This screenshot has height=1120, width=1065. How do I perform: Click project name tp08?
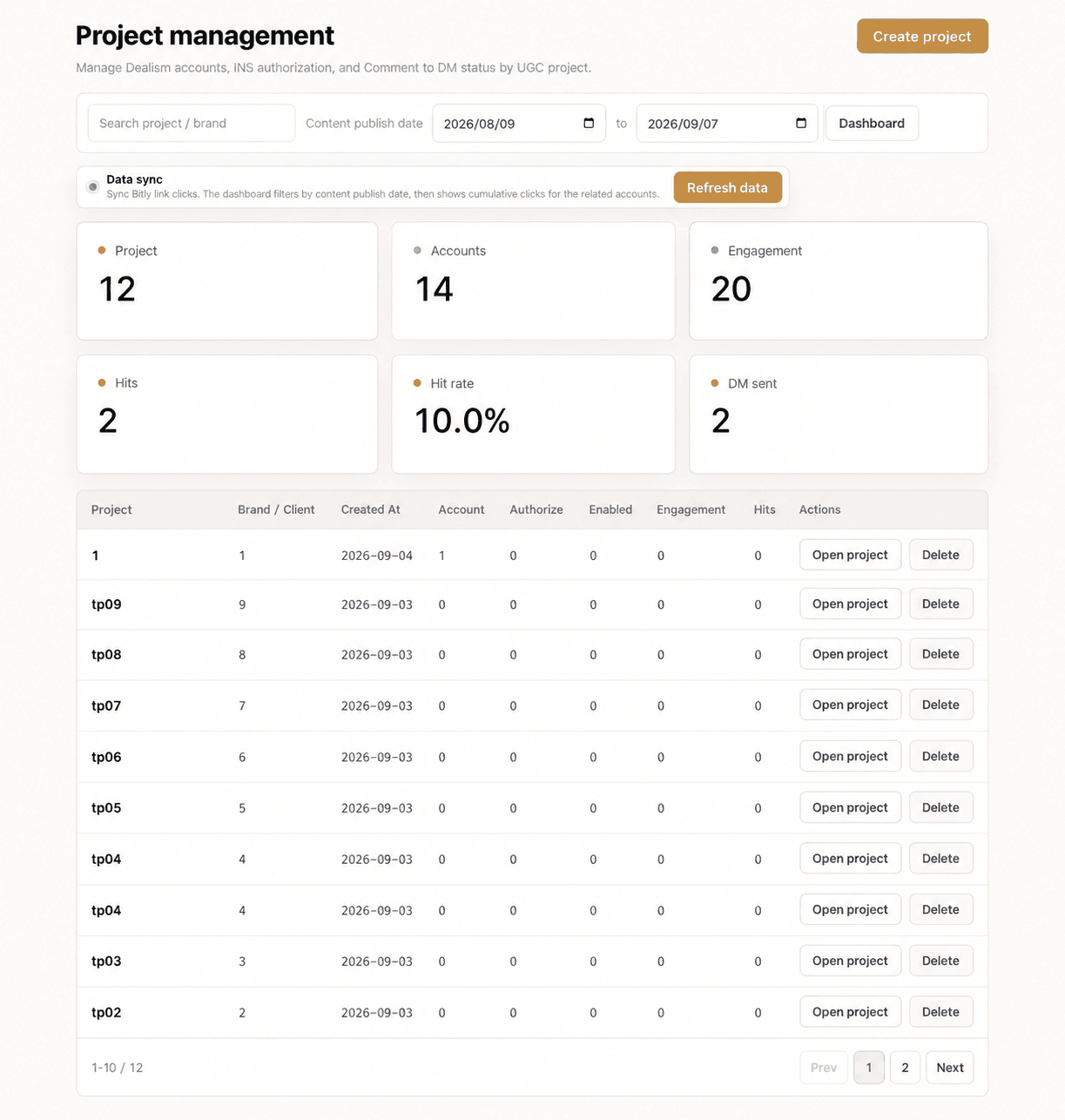[x=106, y=655]
